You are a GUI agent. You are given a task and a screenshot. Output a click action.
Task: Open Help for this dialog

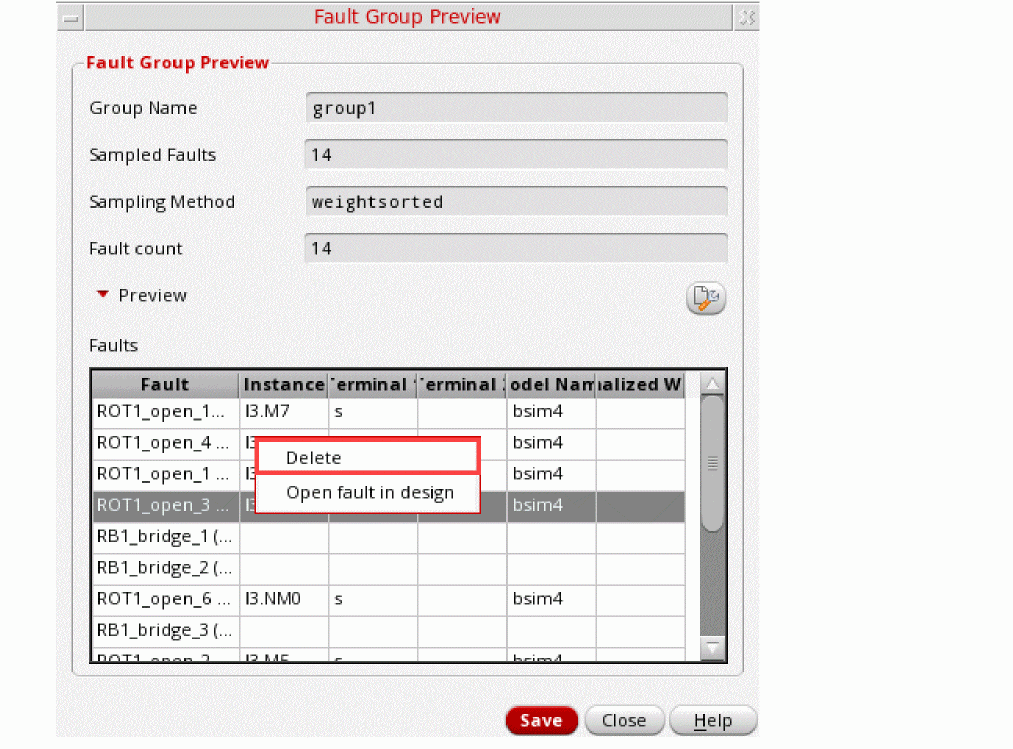tap(713, 721)
